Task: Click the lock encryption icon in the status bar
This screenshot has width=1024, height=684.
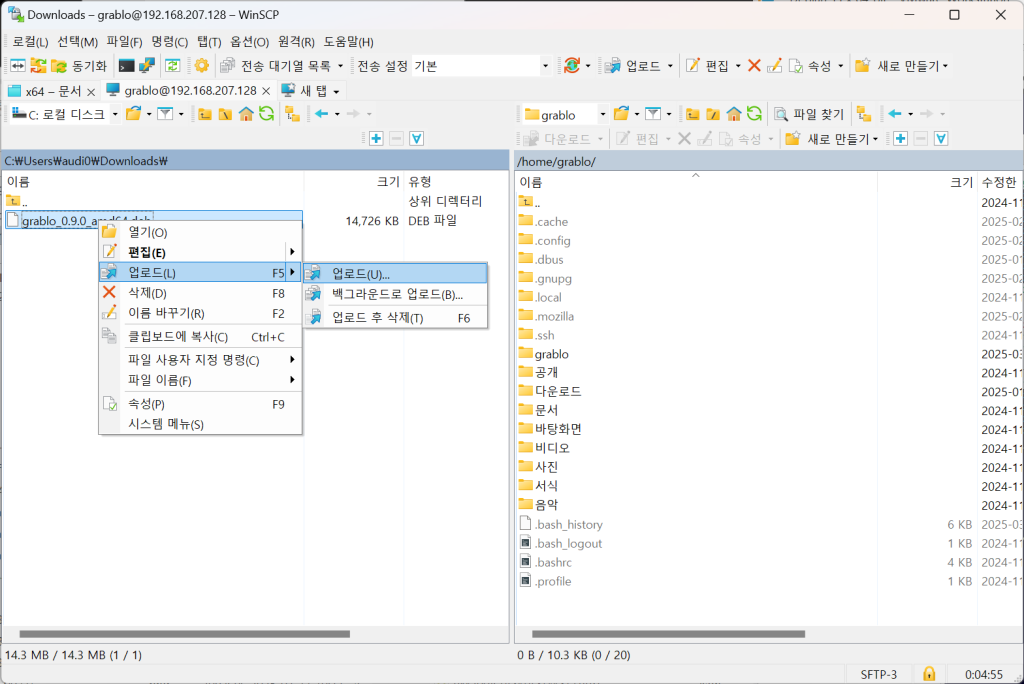Action: (x=929, y=674)
